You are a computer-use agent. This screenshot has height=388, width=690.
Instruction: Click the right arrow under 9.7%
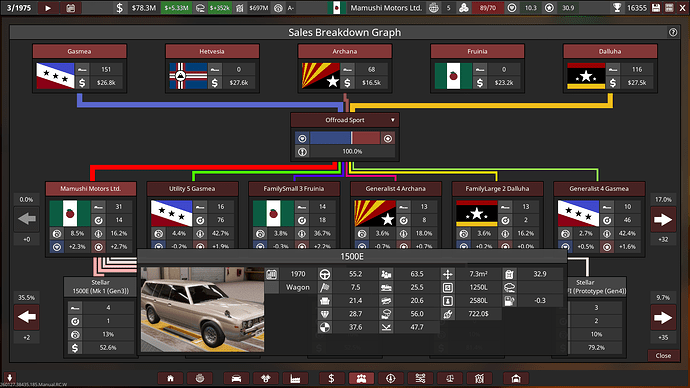coord(663,318)
